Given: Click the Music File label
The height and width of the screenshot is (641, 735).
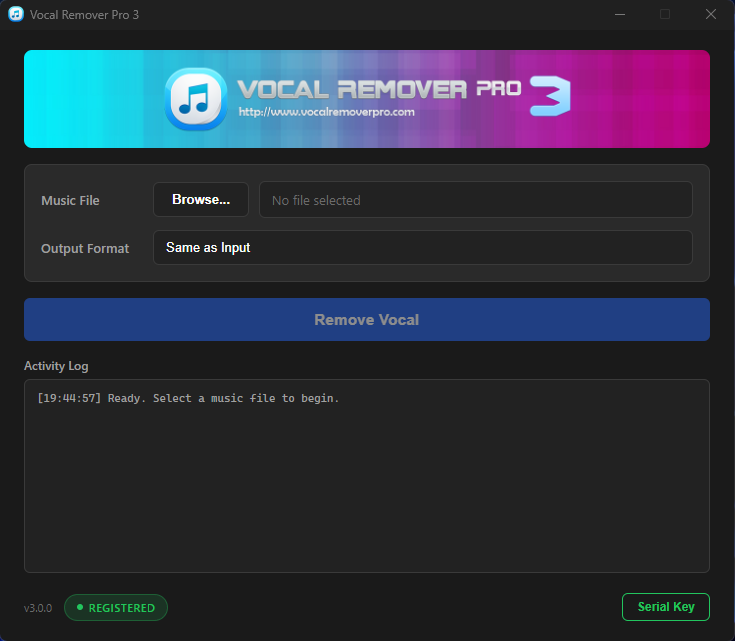Looking at the screenshot, I should (70, 201).
